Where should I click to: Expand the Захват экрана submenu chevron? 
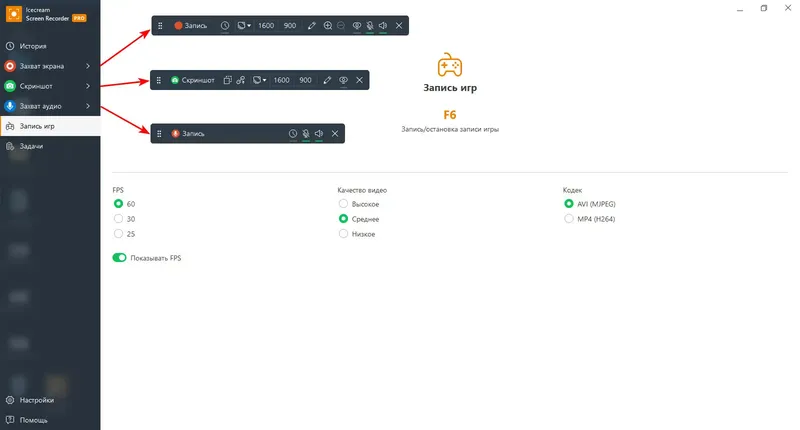tap(88, 66)
